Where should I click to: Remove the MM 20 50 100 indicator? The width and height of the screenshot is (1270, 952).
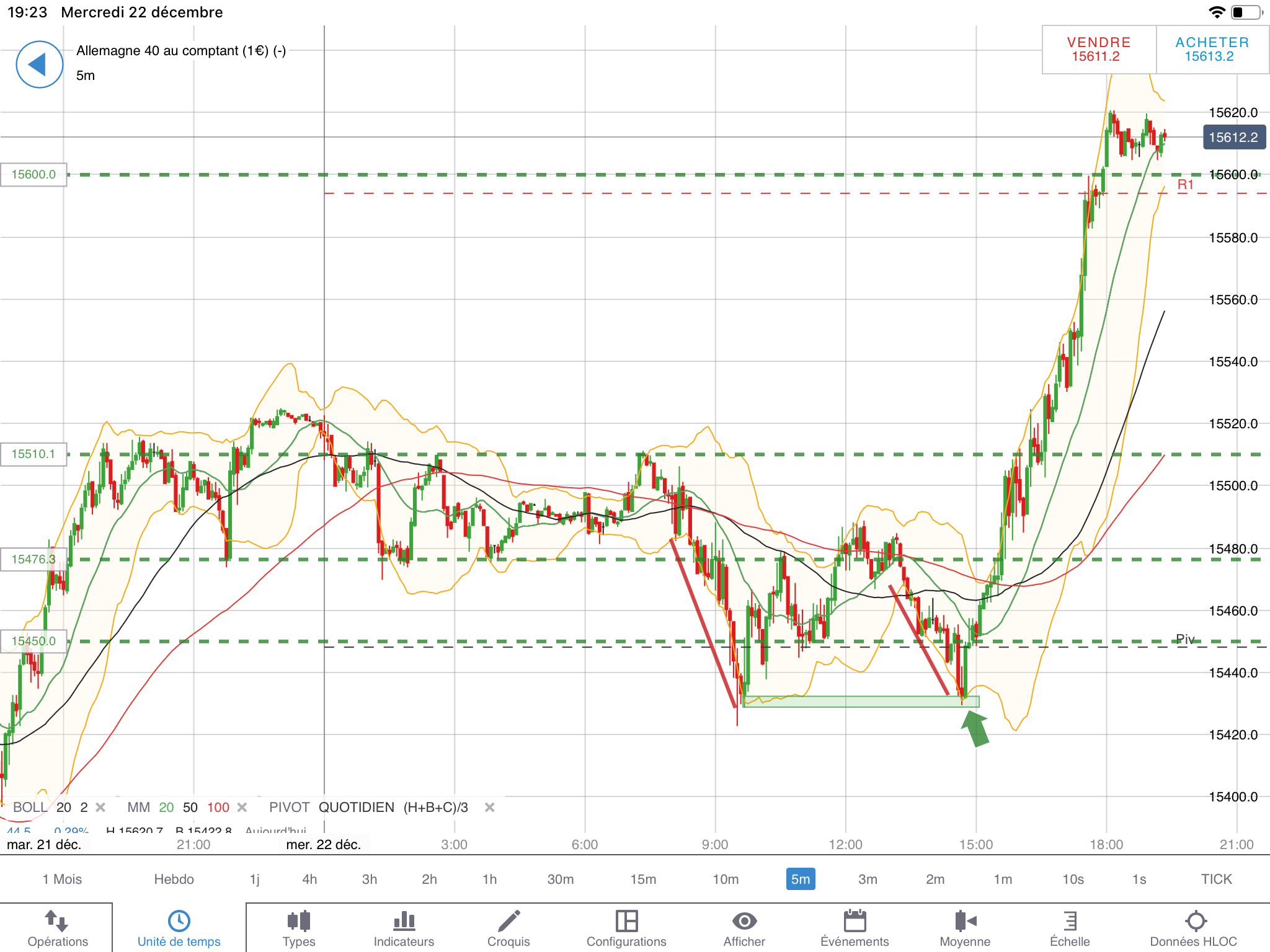242,808
